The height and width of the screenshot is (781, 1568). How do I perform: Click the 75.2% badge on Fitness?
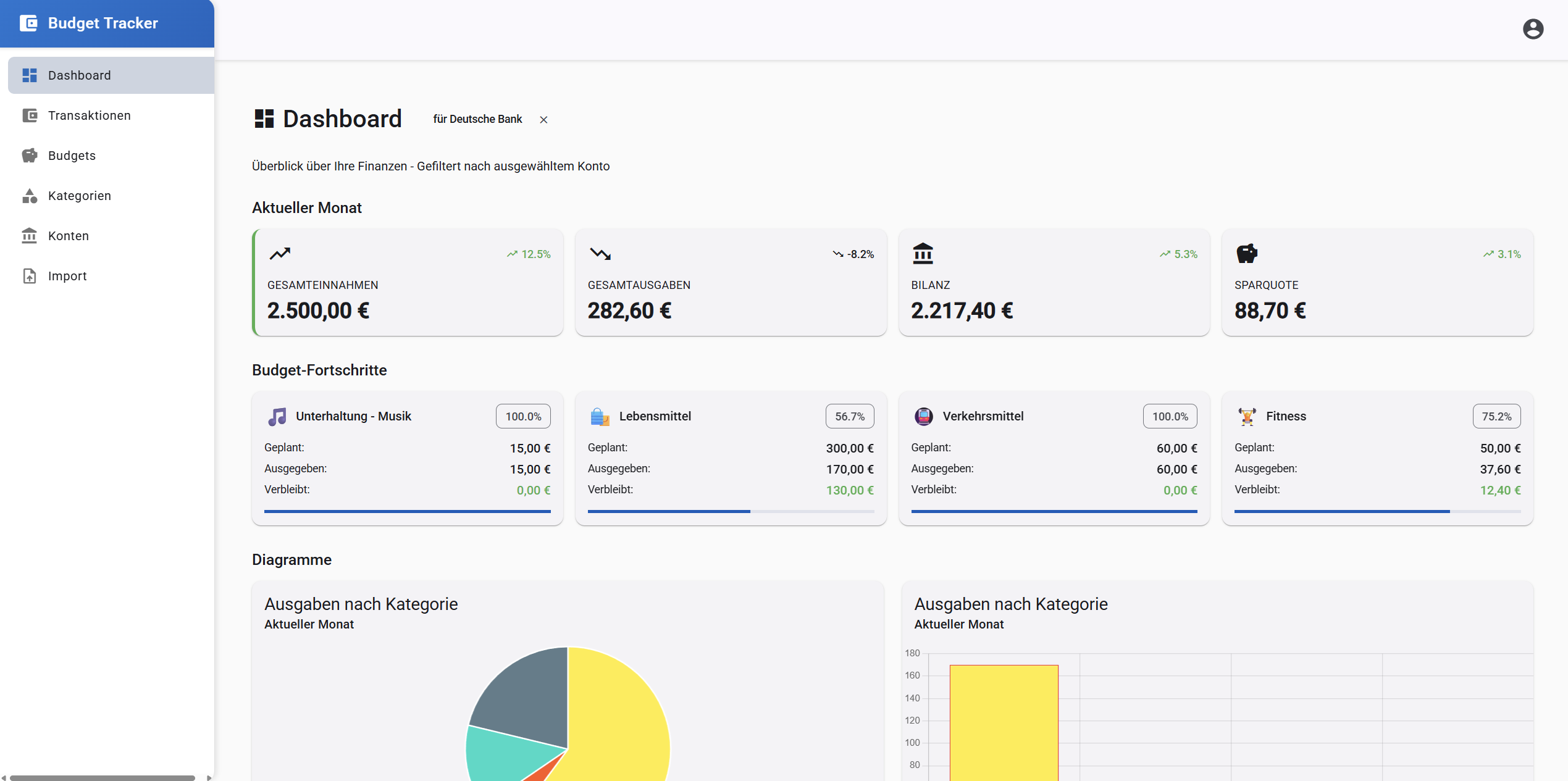(x=1496, y=417)
